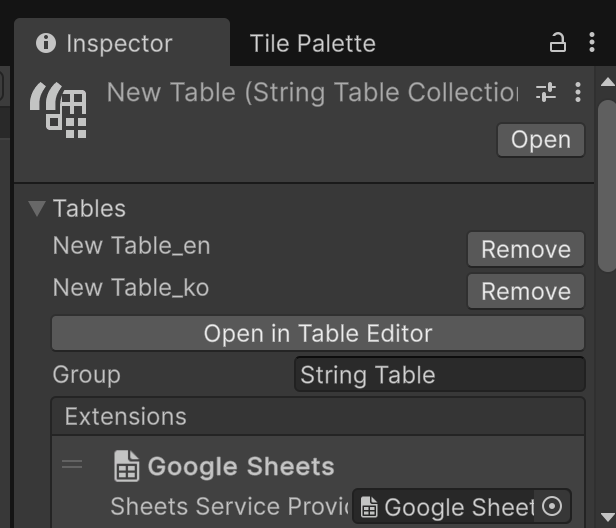The height and width of the screenshot is (528, 616).
Task: Click the Sheets Service Provider object field
Action: pos(448,507)
